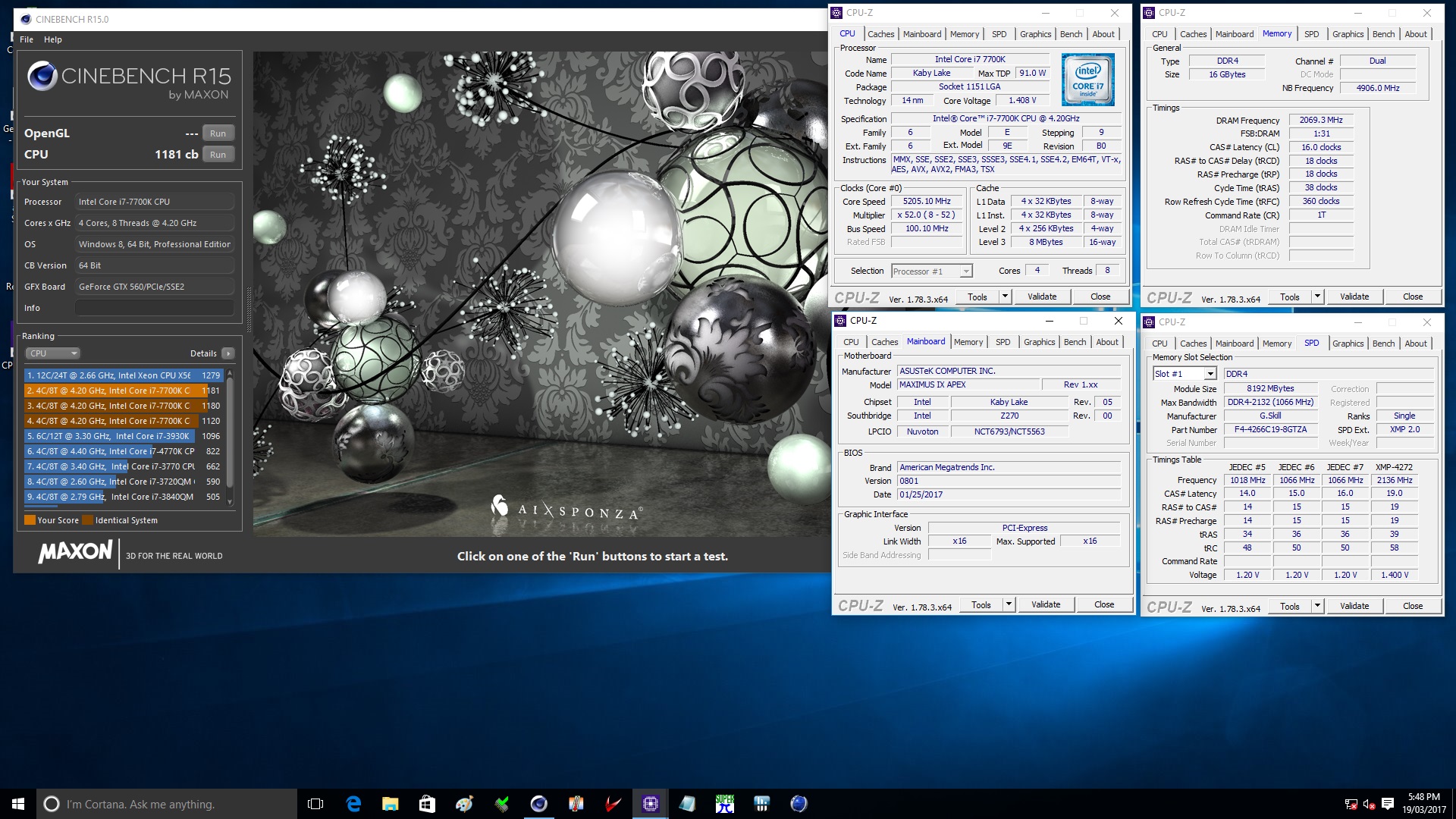Viewport: 1456px width, 819px height.
Task: Select ranking row i7-3770 score 662
Action: (x=124, y=466)
